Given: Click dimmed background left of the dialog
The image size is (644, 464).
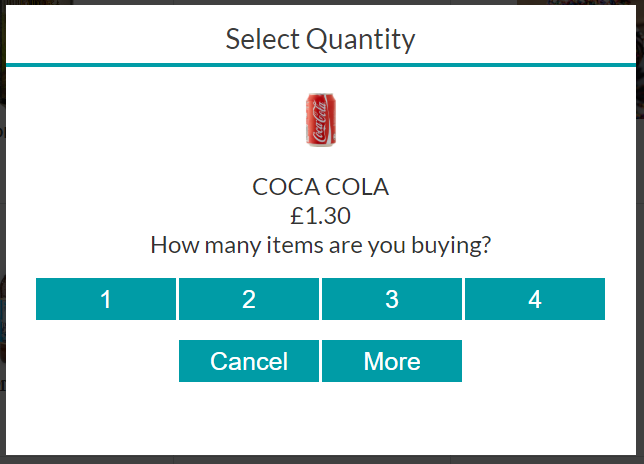Looking at the screenshot, I should (2, 246).
